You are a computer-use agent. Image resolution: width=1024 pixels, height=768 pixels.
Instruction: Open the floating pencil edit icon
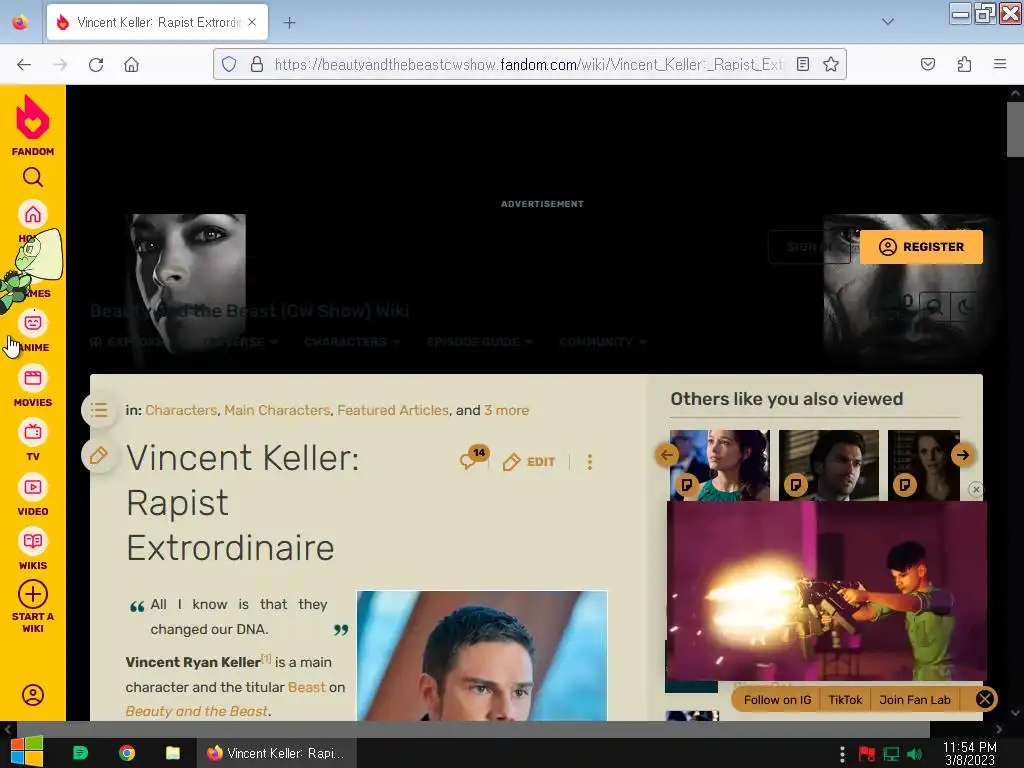pos(99,455)
